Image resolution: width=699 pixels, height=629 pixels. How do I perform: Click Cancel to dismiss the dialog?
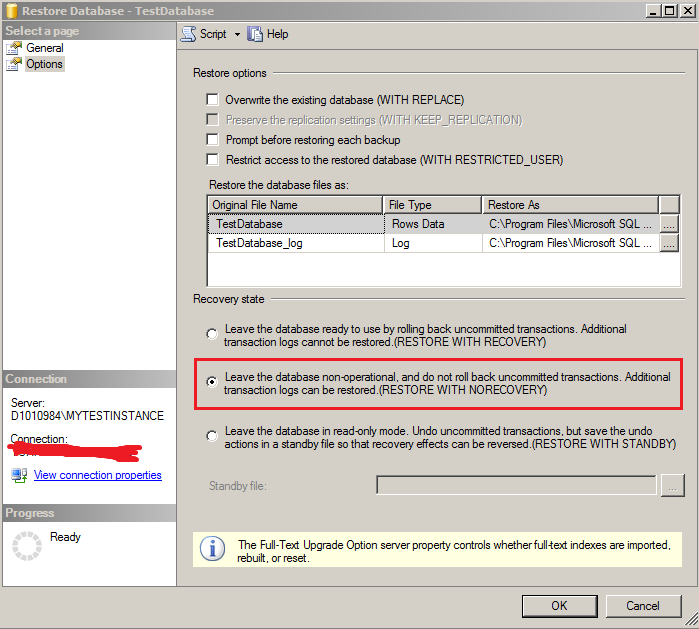pos(643,606)
